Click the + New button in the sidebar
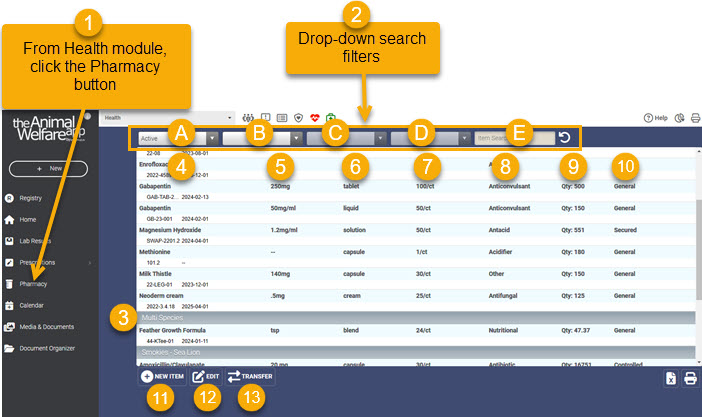This screenshot has width=702, height=417. (x=48, y=169)
